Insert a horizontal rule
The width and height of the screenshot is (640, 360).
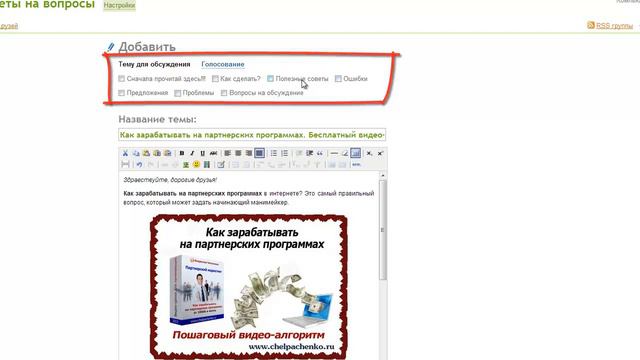click(334, 153)
